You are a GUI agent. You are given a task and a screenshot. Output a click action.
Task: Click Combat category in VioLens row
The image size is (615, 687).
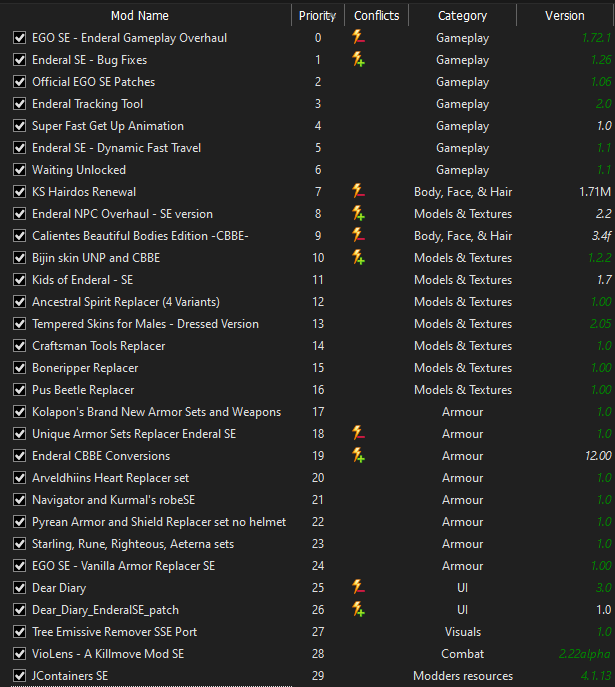[x=463, y=654]
